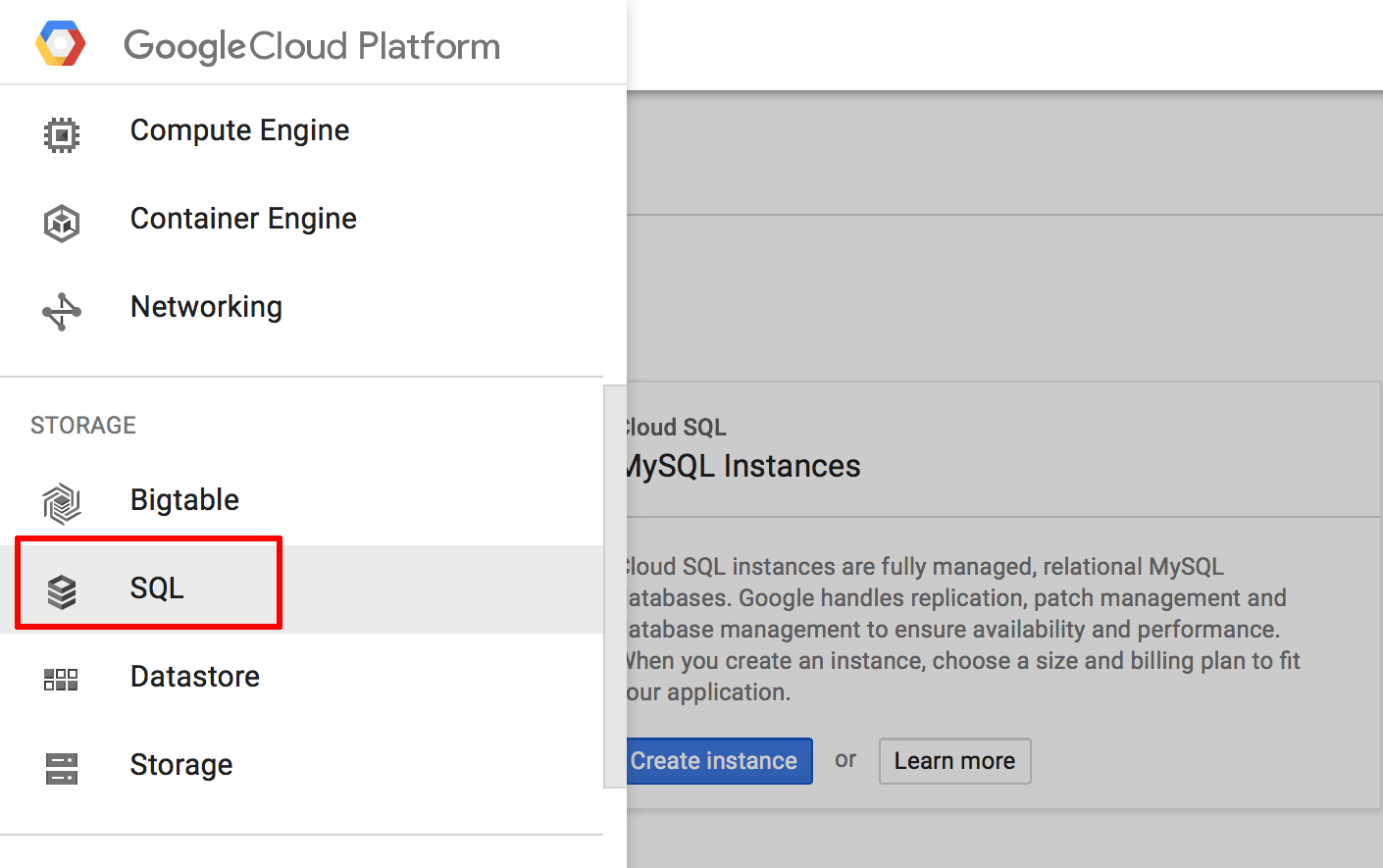Go to Container Engine menu item
Image resolution: width=1383 pixels, height=868 pixels.
(x=243, y=219)
